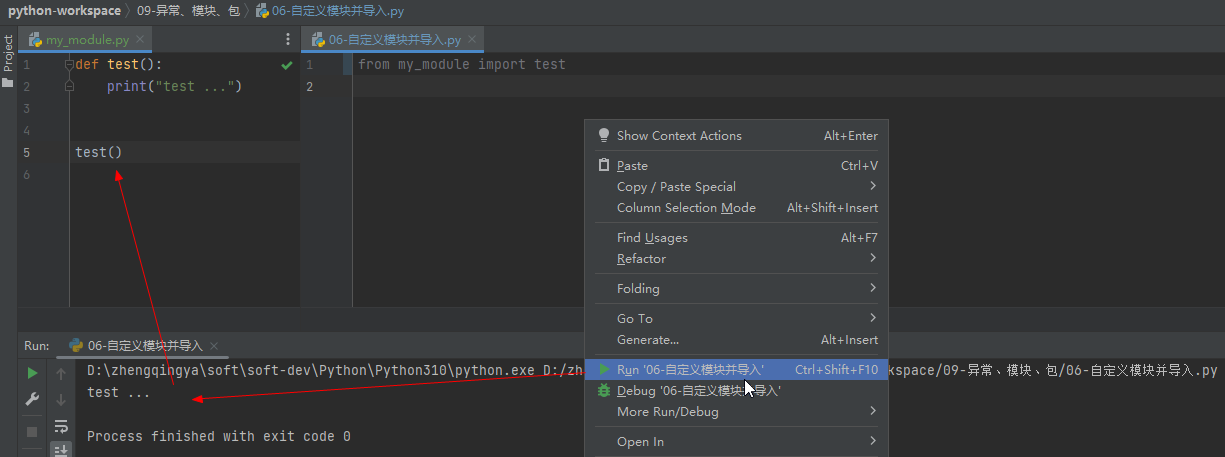
Task: Click the Down the Stack Trace arrow
Action: point(61,400)
